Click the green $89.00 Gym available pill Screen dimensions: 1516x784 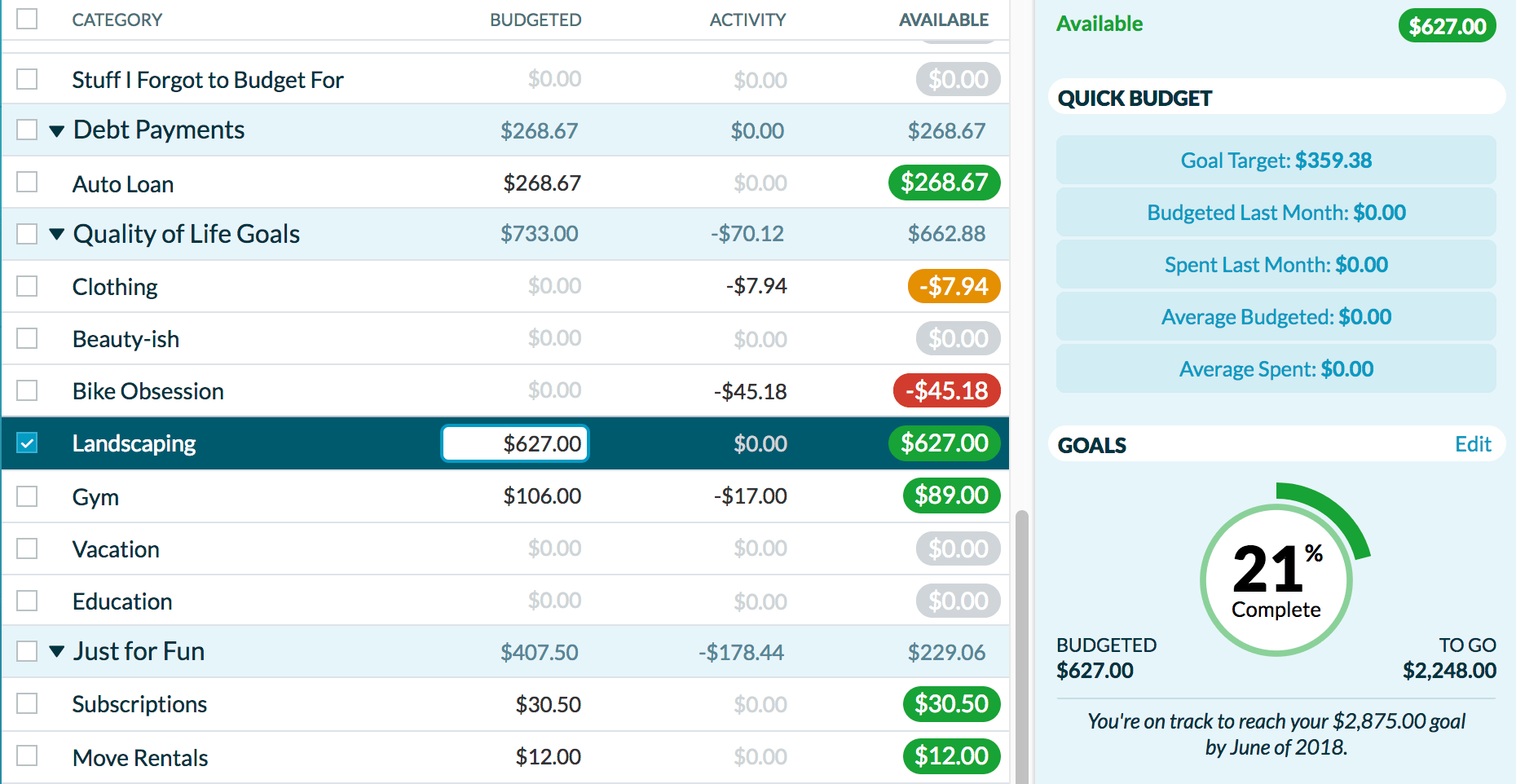point(951,496)
